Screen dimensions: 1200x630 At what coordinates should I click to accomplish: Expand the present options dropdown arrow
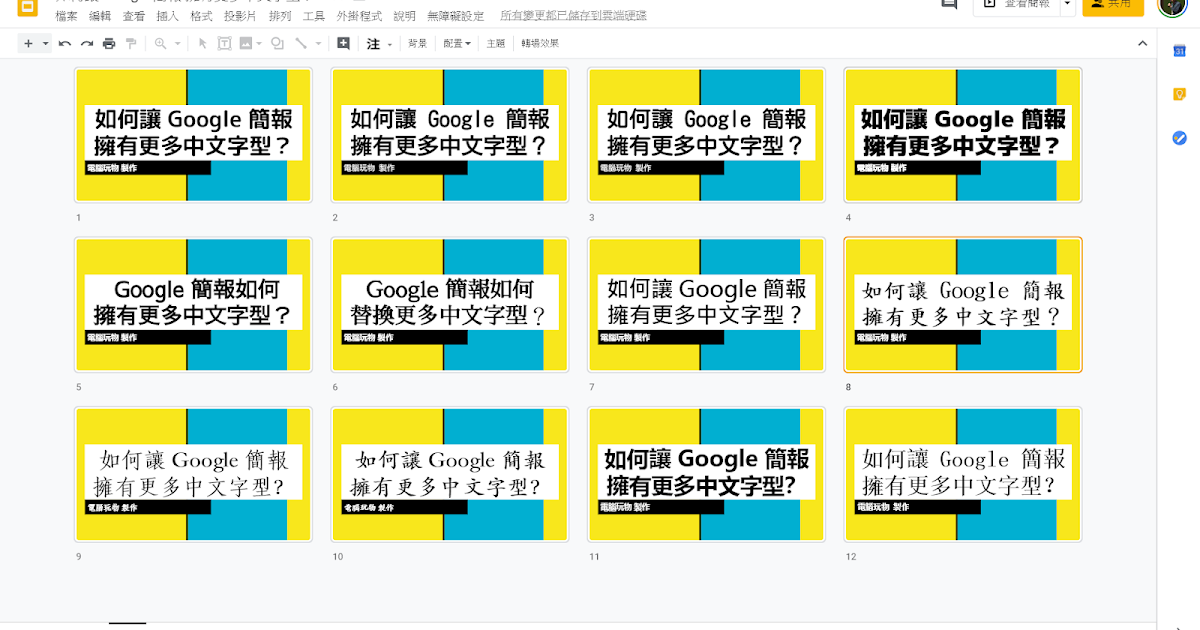click(x=1068, y=5)
